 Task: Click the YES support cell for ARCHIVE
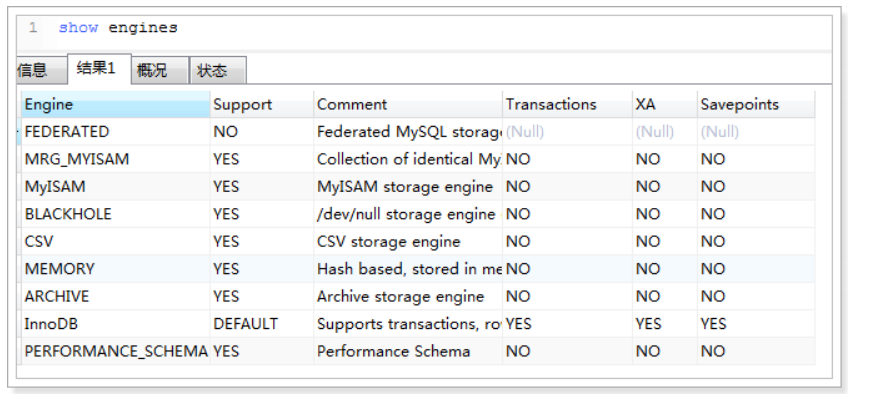point(262,296)
